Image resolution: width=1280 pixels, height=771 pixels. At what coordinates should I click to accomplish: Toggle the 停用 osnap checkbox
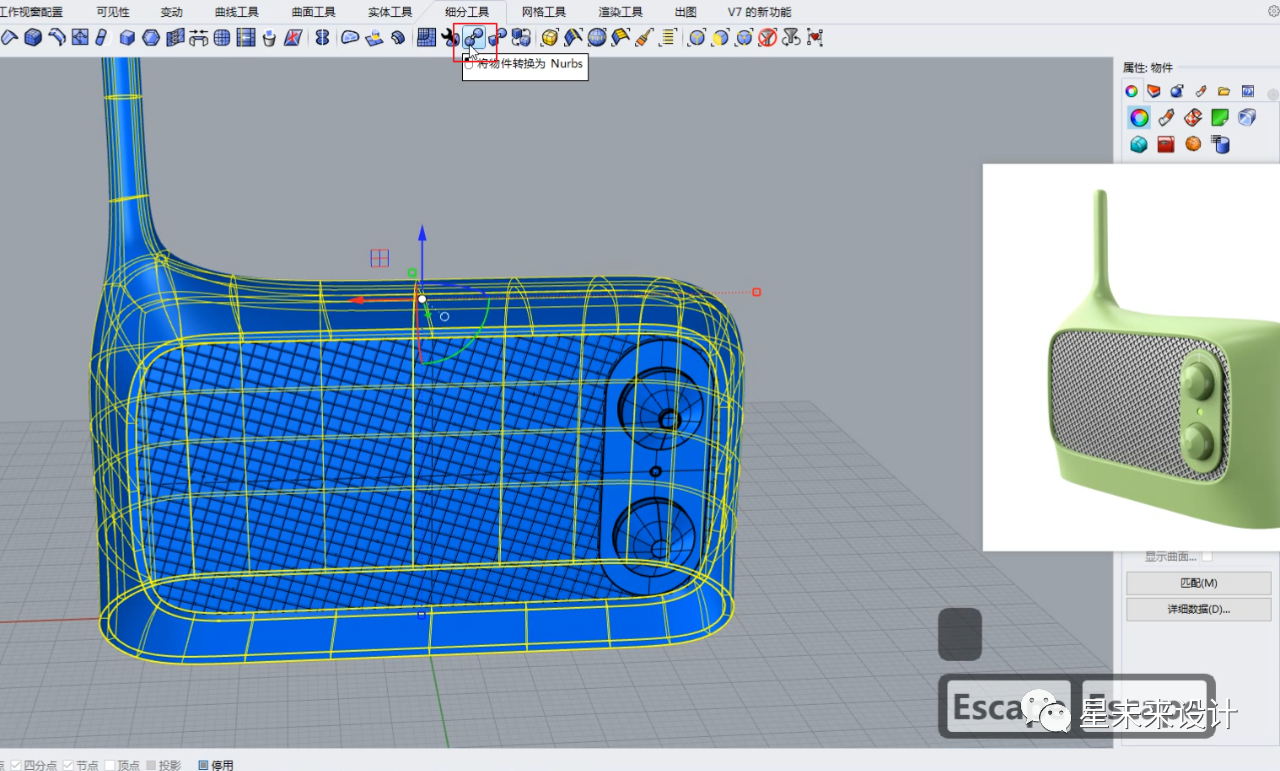tap(203, 765)
